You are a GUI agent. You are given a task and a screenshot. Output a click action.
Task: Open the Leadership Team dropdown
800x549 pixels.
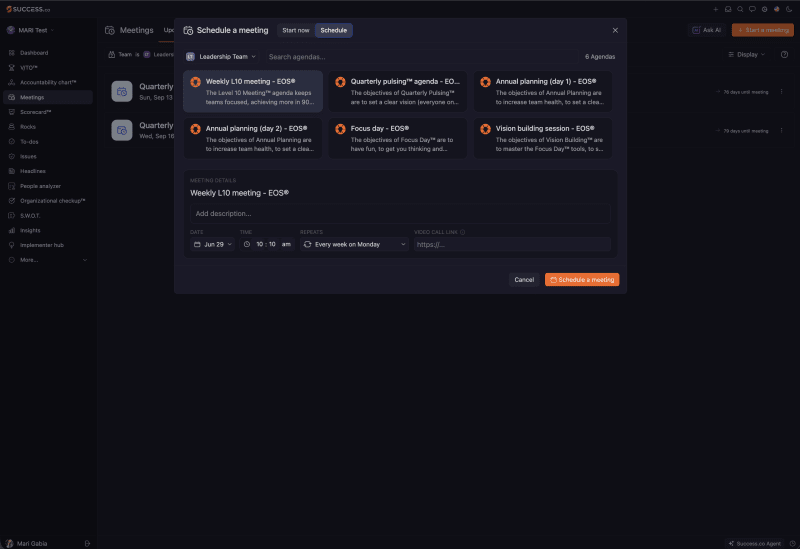tap(221, 57)
